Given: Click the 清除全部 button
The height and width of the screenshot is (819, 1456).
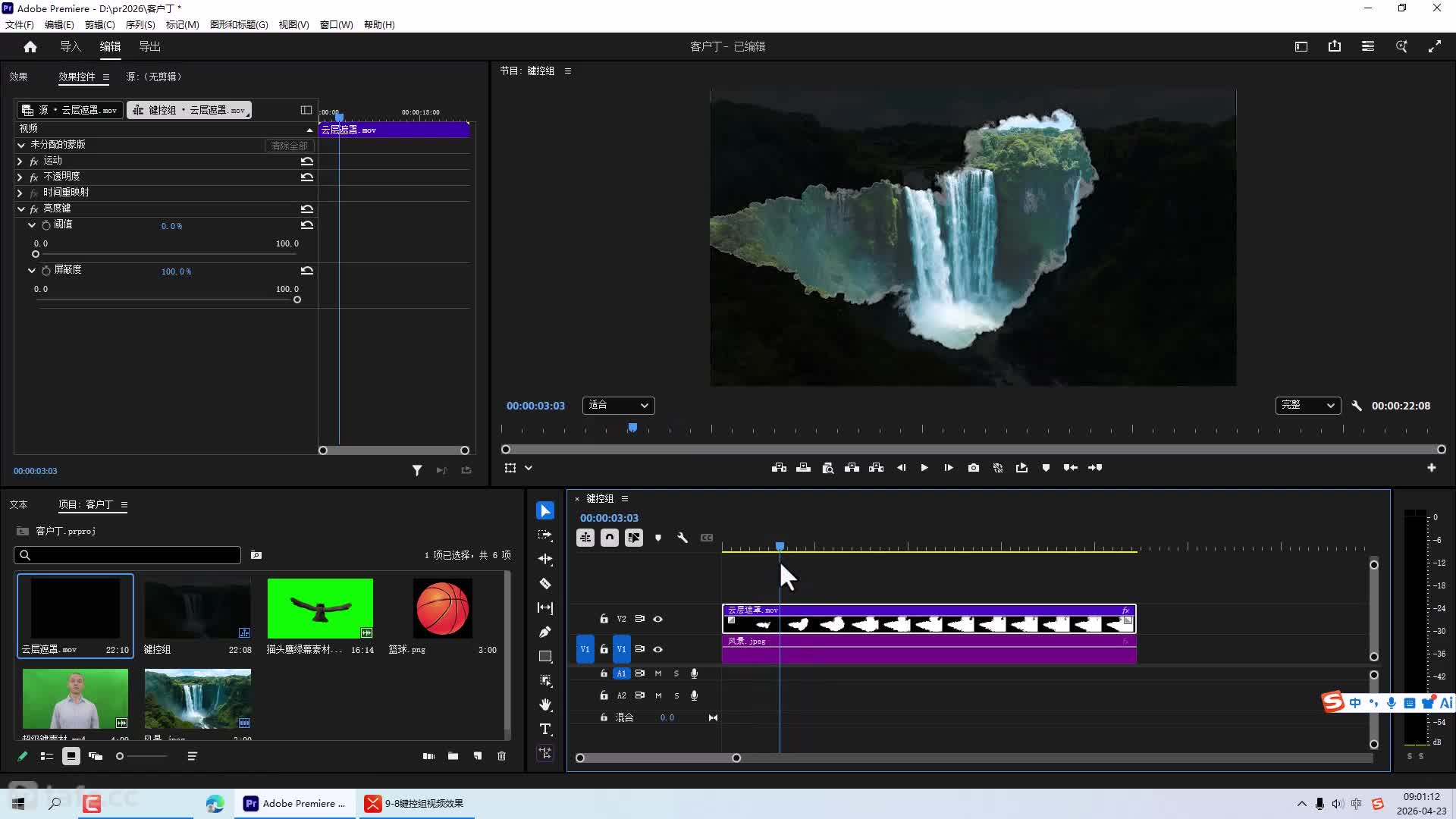Looking at the screenshot, I should (x=289, y=146).
